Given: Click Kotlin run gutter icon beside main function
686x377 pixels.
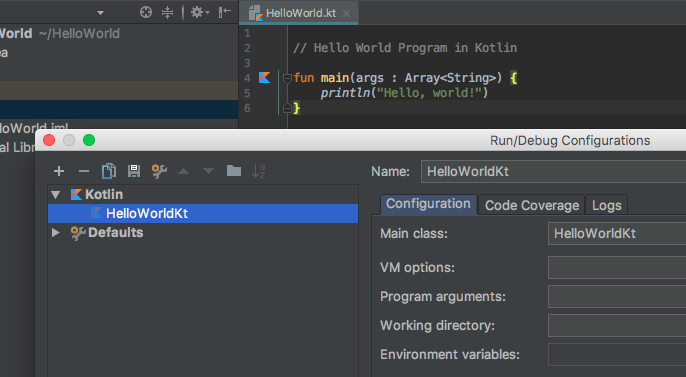Looking at the screenshot, I should (x=265, y=77).
